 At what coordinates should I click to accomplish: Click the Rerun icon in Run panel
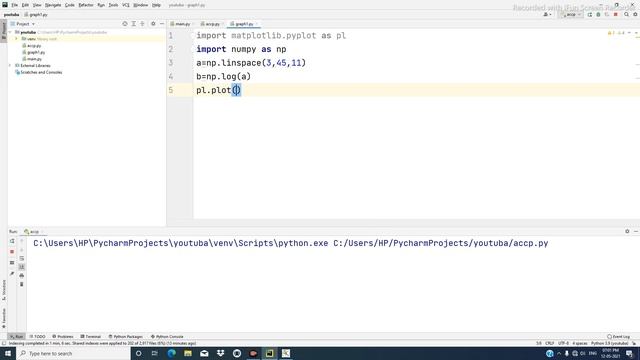tap(12, 241)
